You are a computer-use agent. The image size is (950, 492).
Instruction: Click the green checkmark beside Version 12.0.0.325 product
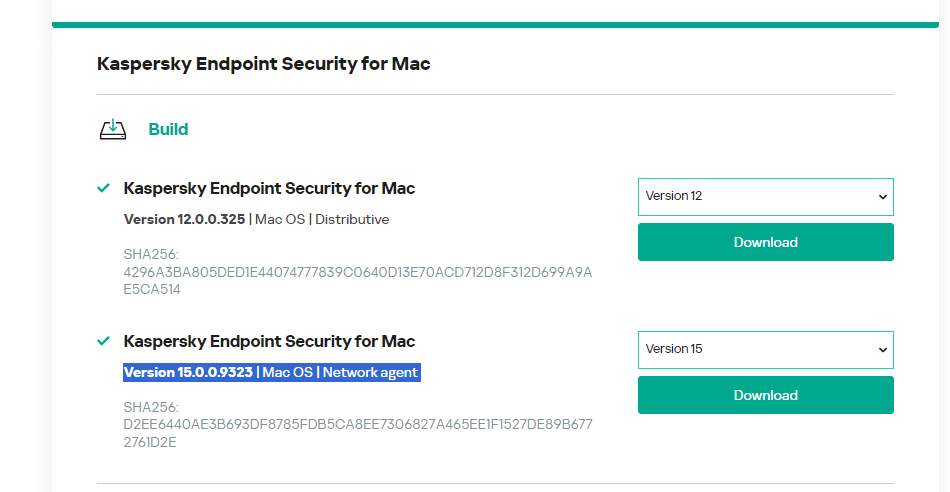tap(103, 188)
